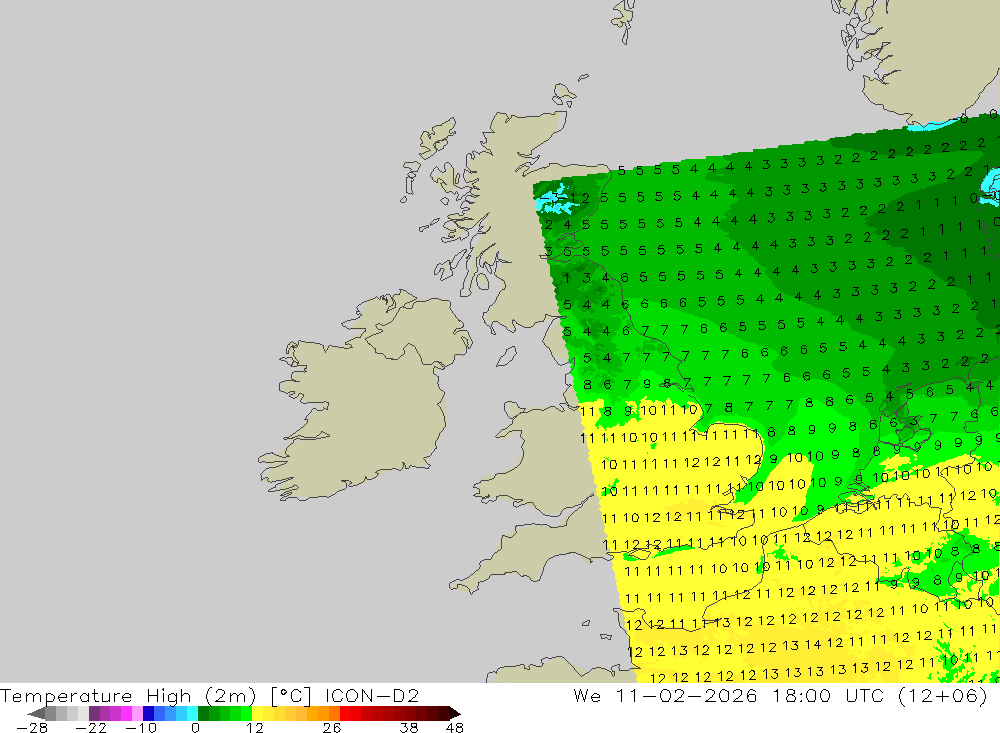The height and width of the screenshot is (733, 1000).
Task: Click the '-28' legend label
Action: pos(32,727)
